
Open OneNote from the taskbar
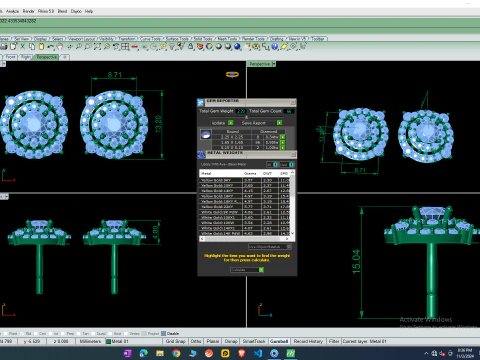coord(127,353)
